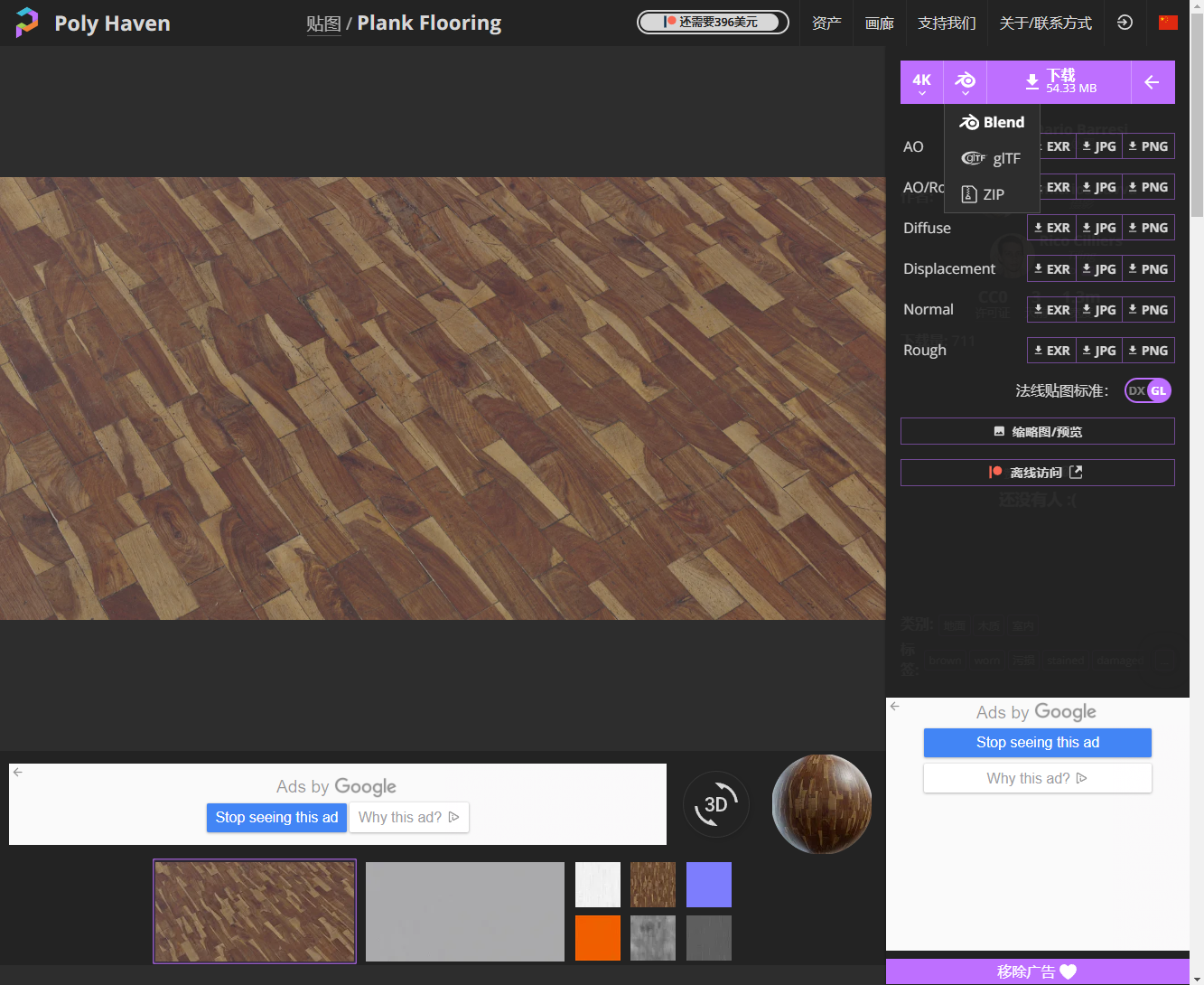This screenshot has width=1204, height=985.
Task: Show the dark gray roughness map swatch
Action: (x=709, y=938)
